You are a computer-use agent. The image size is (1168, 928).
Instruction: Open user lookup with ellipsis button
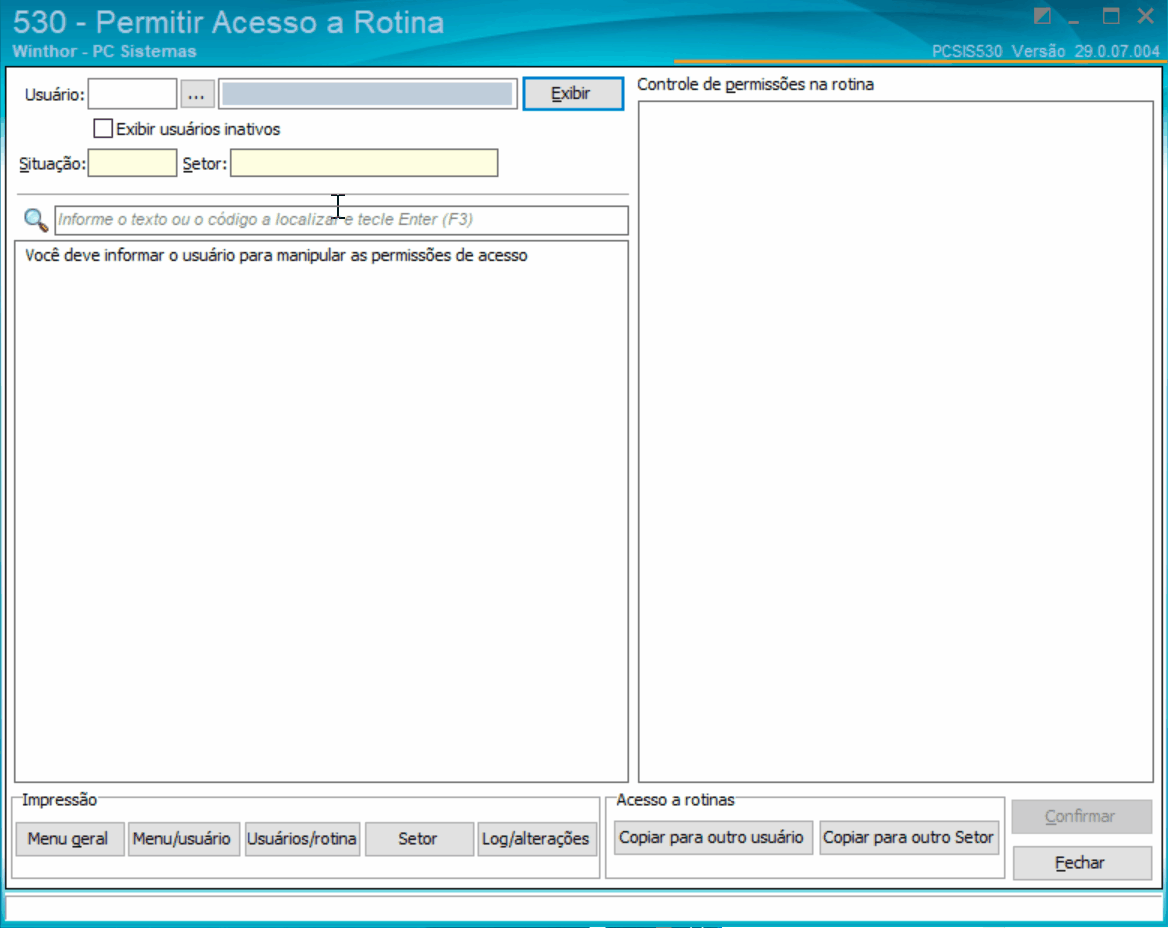pos(197,95)
